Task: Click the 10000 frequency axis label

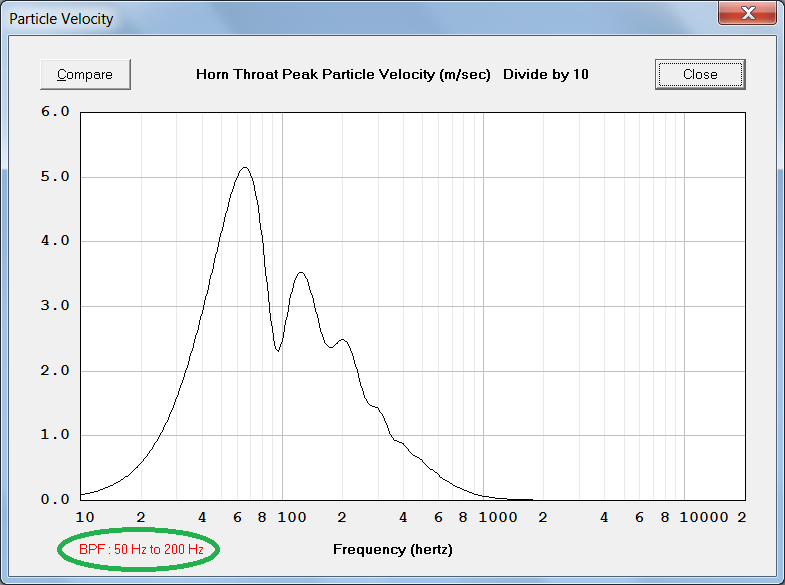Action: click(x=704, y=517)
